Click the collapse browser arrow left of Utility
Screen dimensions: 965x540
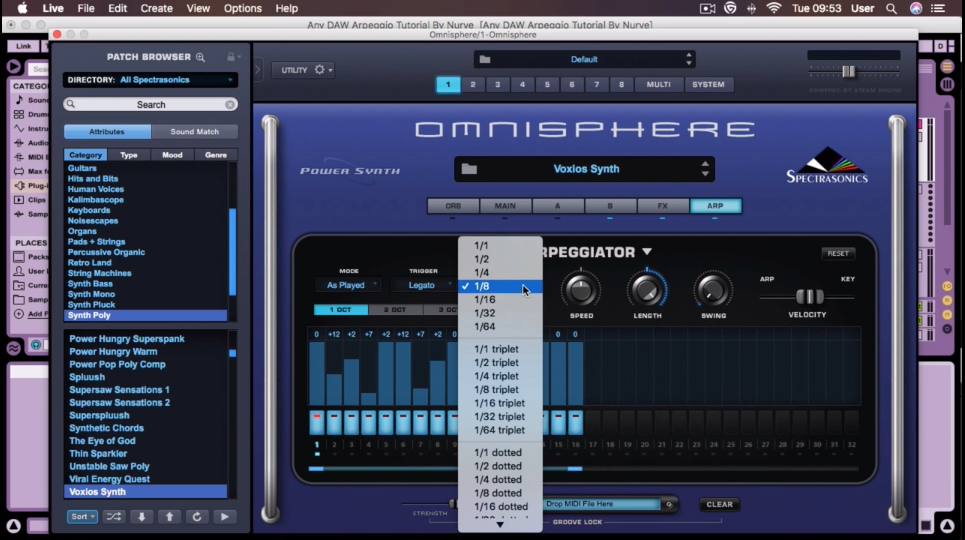tap(258, 69)
